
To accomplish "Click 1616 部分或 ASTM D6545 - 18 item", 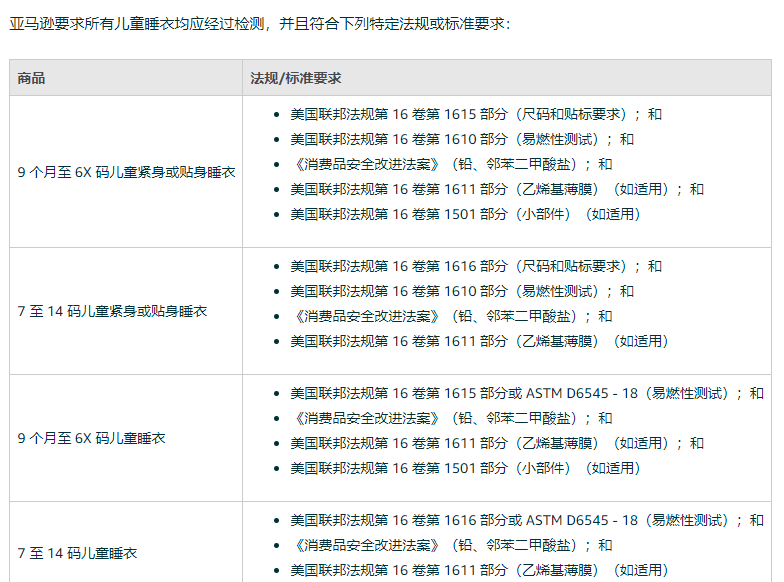I will [526, 520].
